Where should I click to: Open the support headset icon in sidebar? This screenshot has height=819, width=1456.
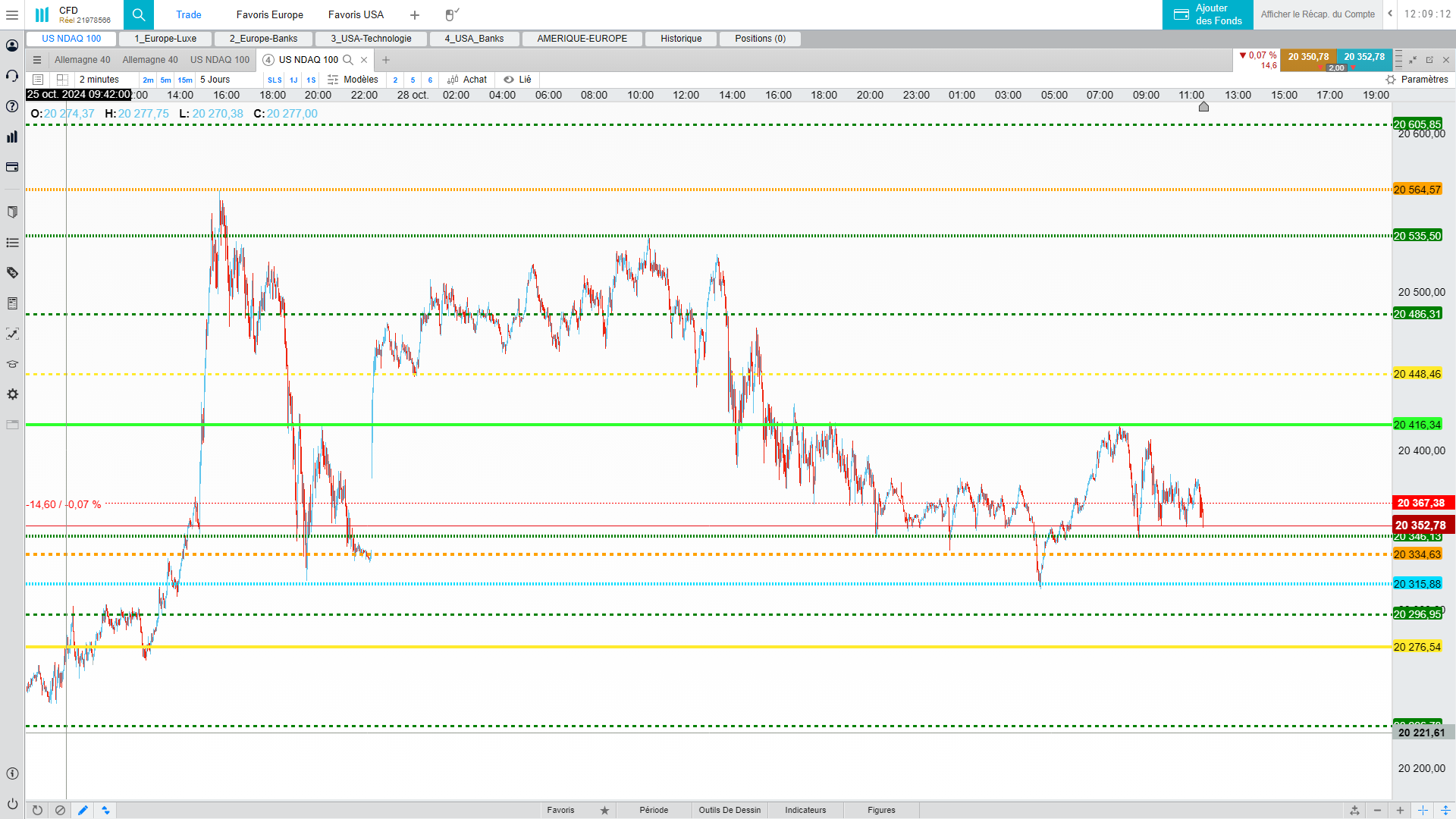coord(12,76)
